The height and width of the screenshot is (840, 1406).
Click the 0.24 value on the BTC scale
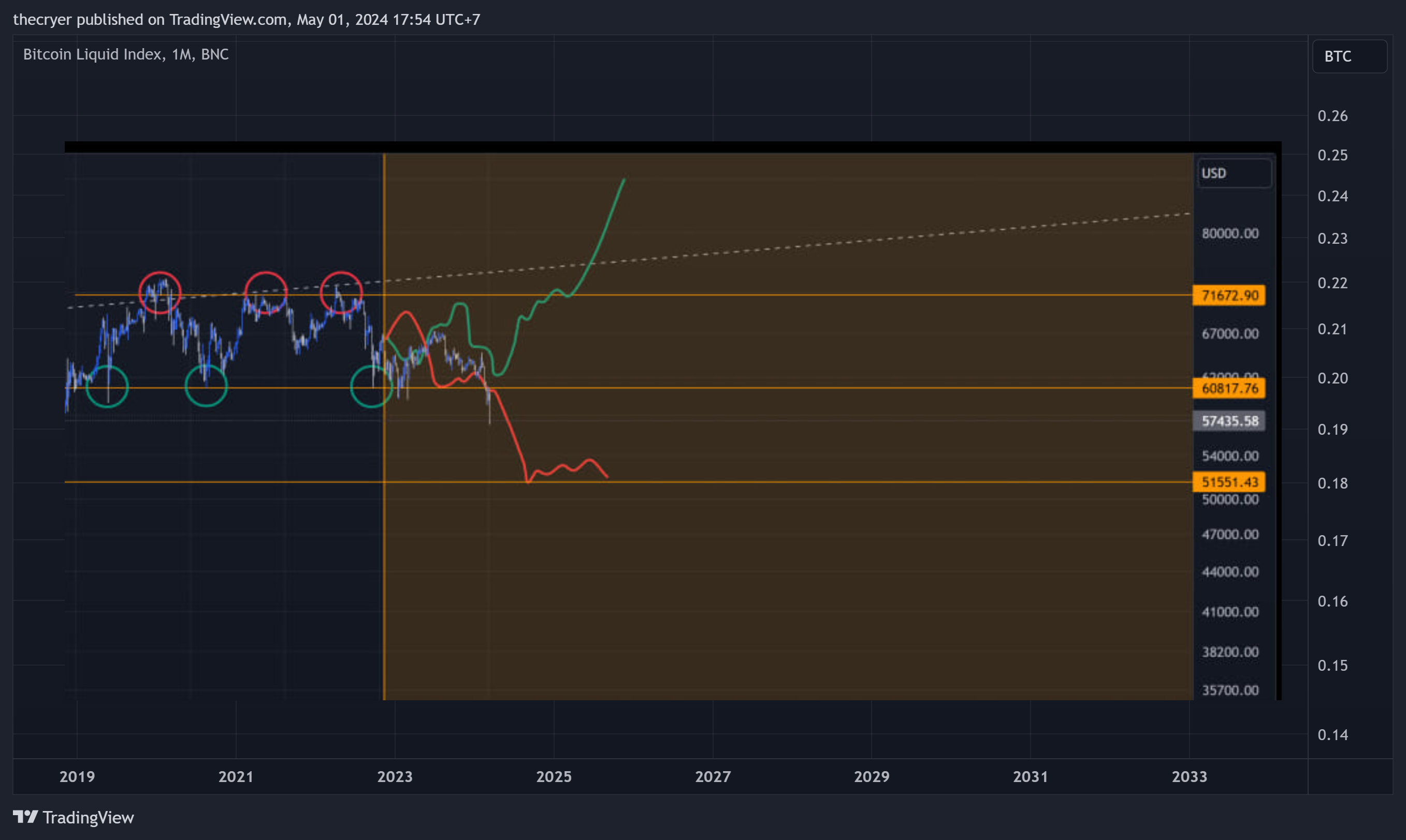click(x=1332, y=197)
